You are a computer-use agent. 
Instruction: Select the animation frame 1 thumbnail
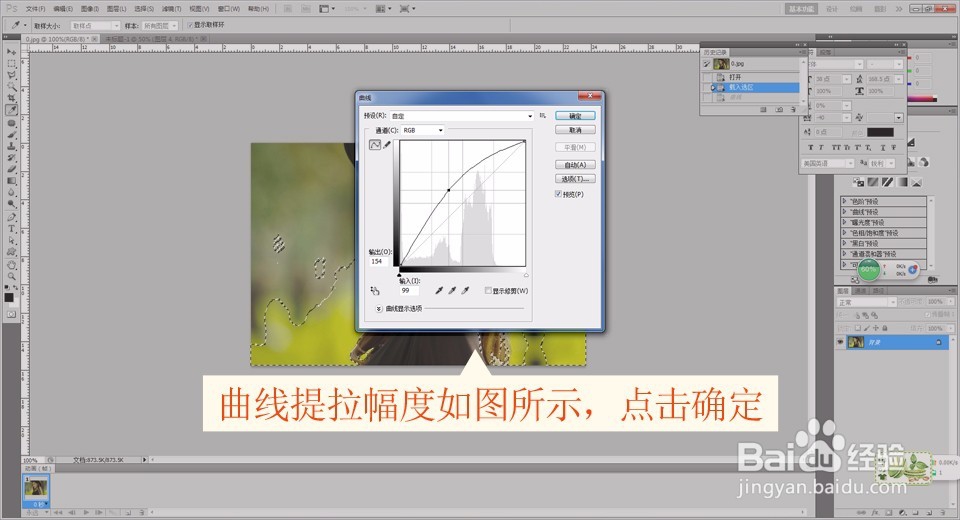[x=36, y=489]
